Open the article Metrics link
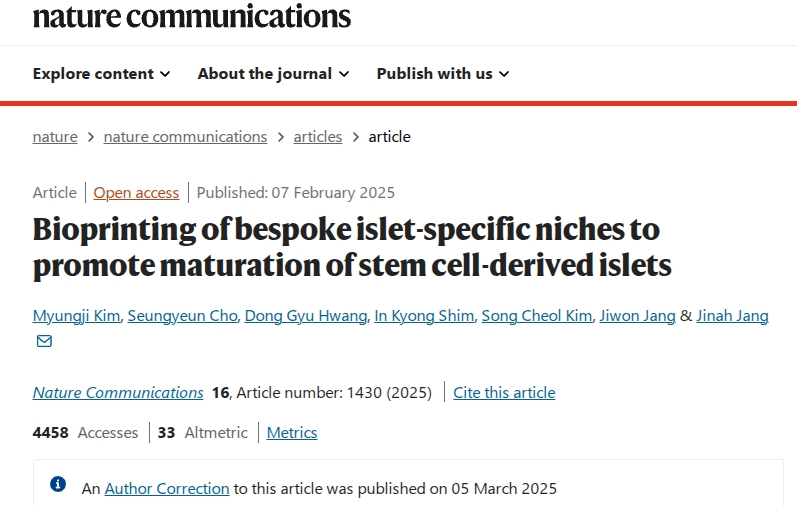The width and height of the screenshot is (797, 506). (x=291, y=433)
